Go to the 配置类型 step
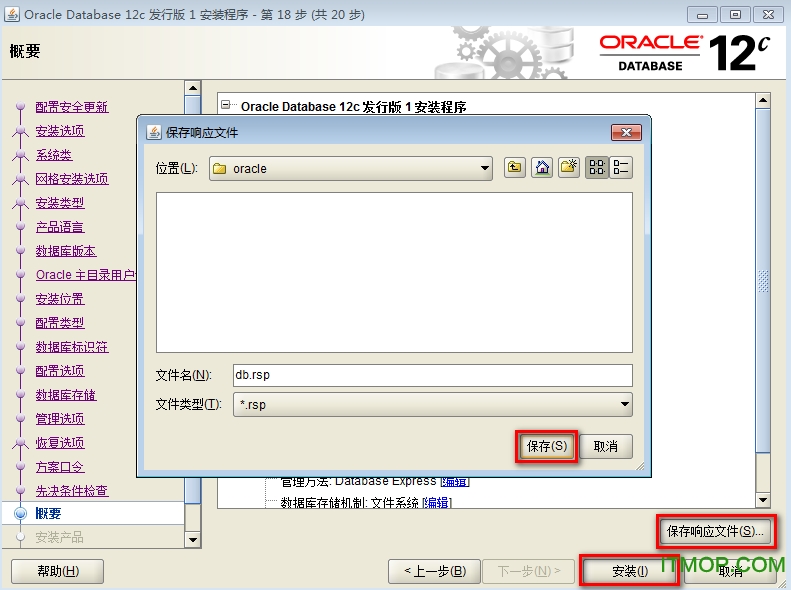 click(x=60, y=323)
